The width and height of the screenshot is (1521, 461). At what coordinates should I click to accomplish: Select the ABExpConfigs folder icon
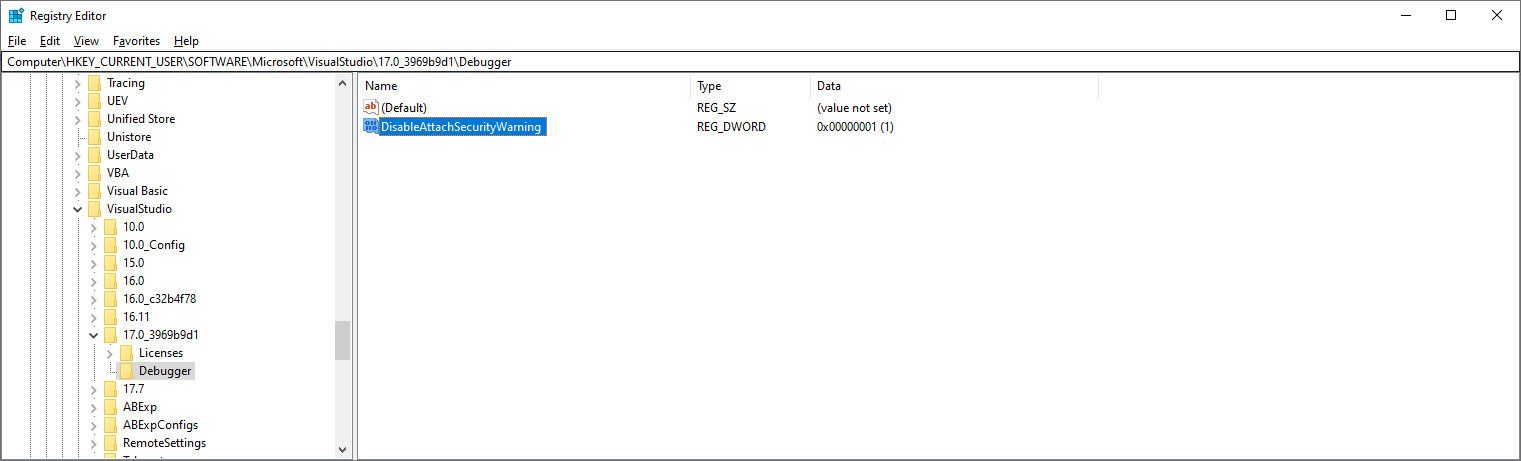(x=111, y=425)
